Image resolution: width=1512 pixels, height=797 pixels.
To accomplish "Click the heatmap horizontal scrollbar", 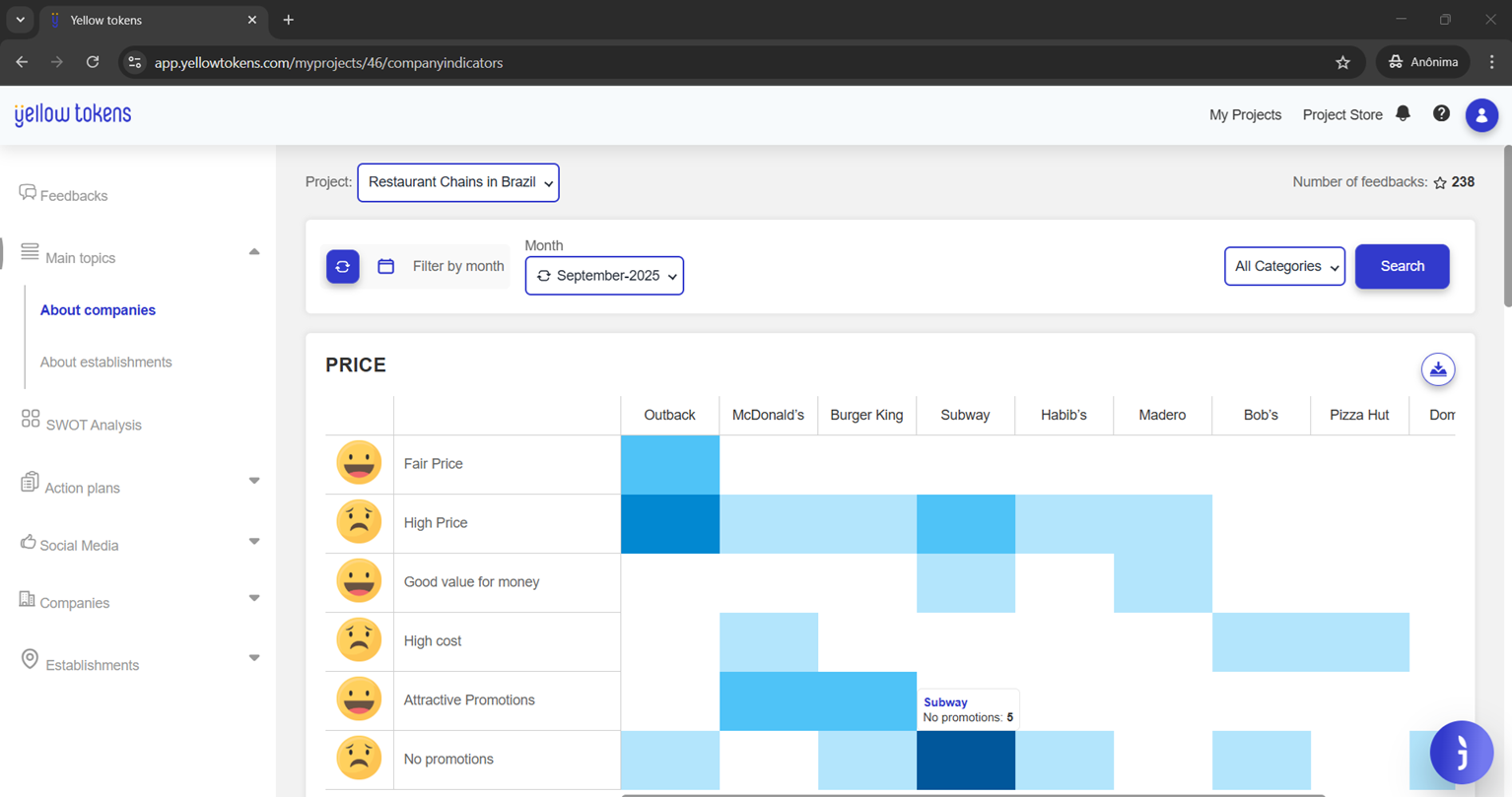I will [x=973, y=794].
